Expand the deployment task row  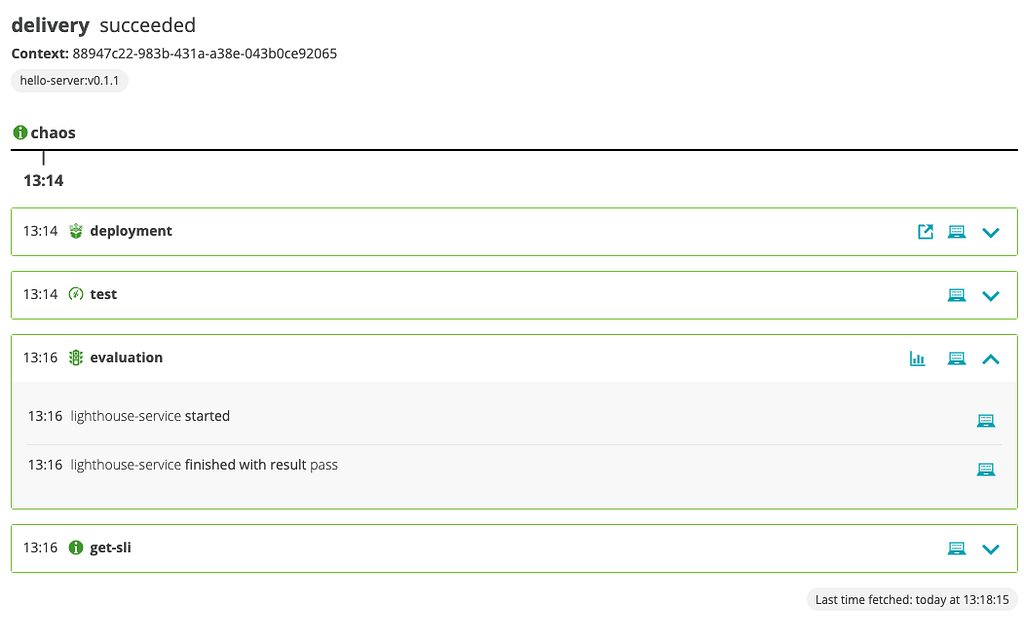(991, 232)
